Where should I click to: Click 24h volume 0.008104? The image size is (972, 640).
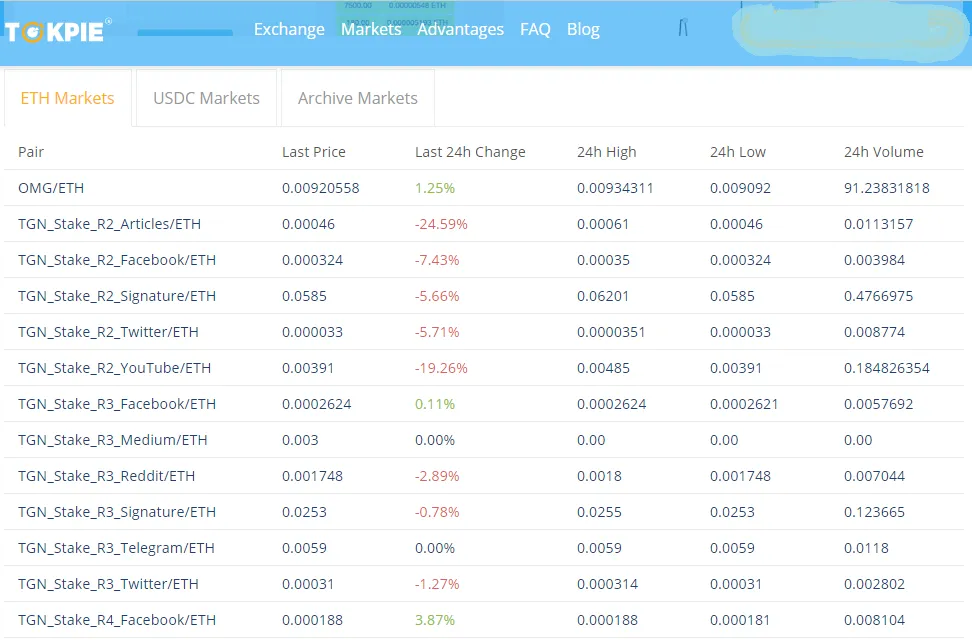point(874,620)
